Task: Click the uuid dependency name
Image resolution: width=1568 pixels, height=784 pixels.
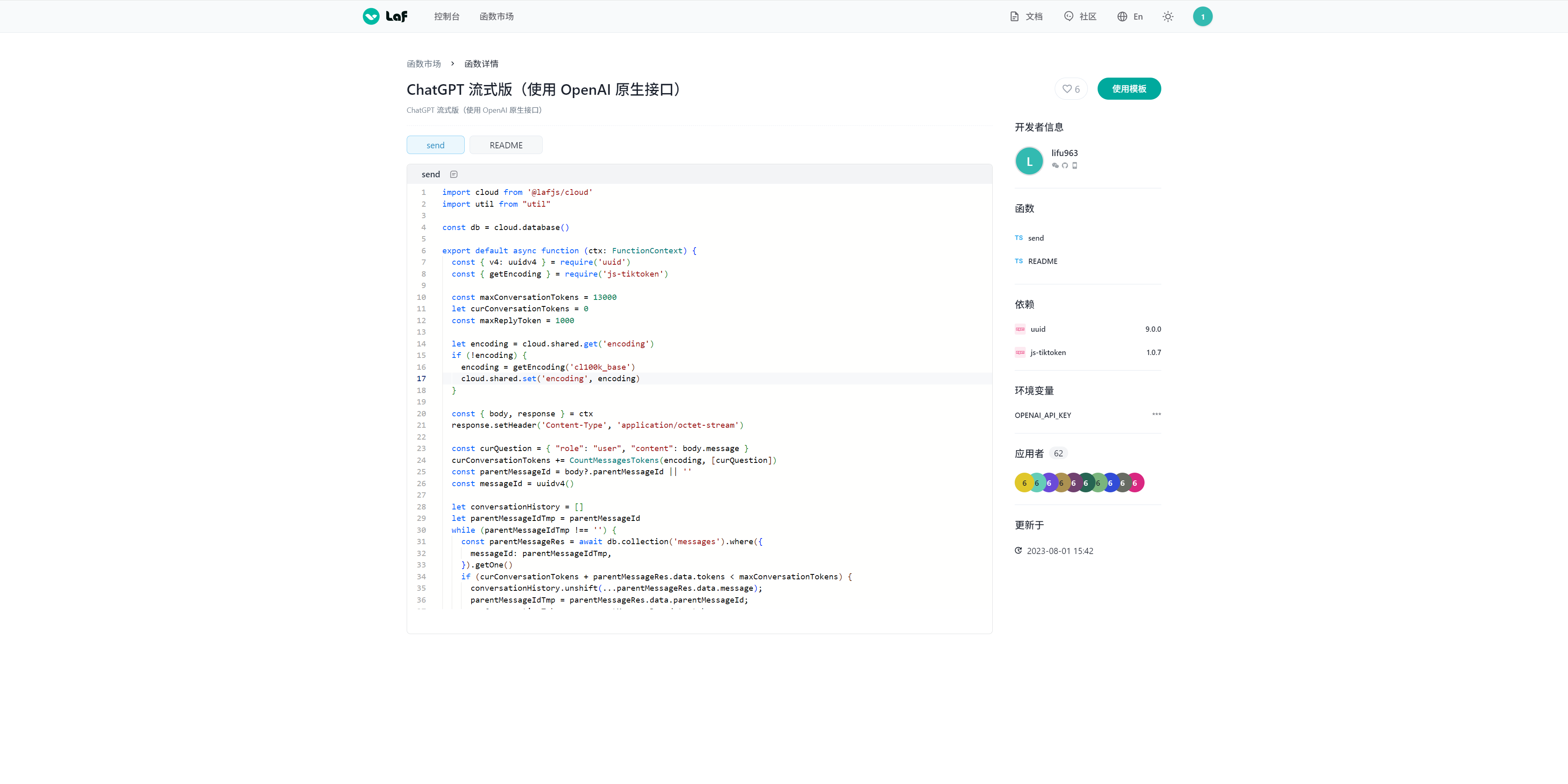Action: tap(1038, 330)
